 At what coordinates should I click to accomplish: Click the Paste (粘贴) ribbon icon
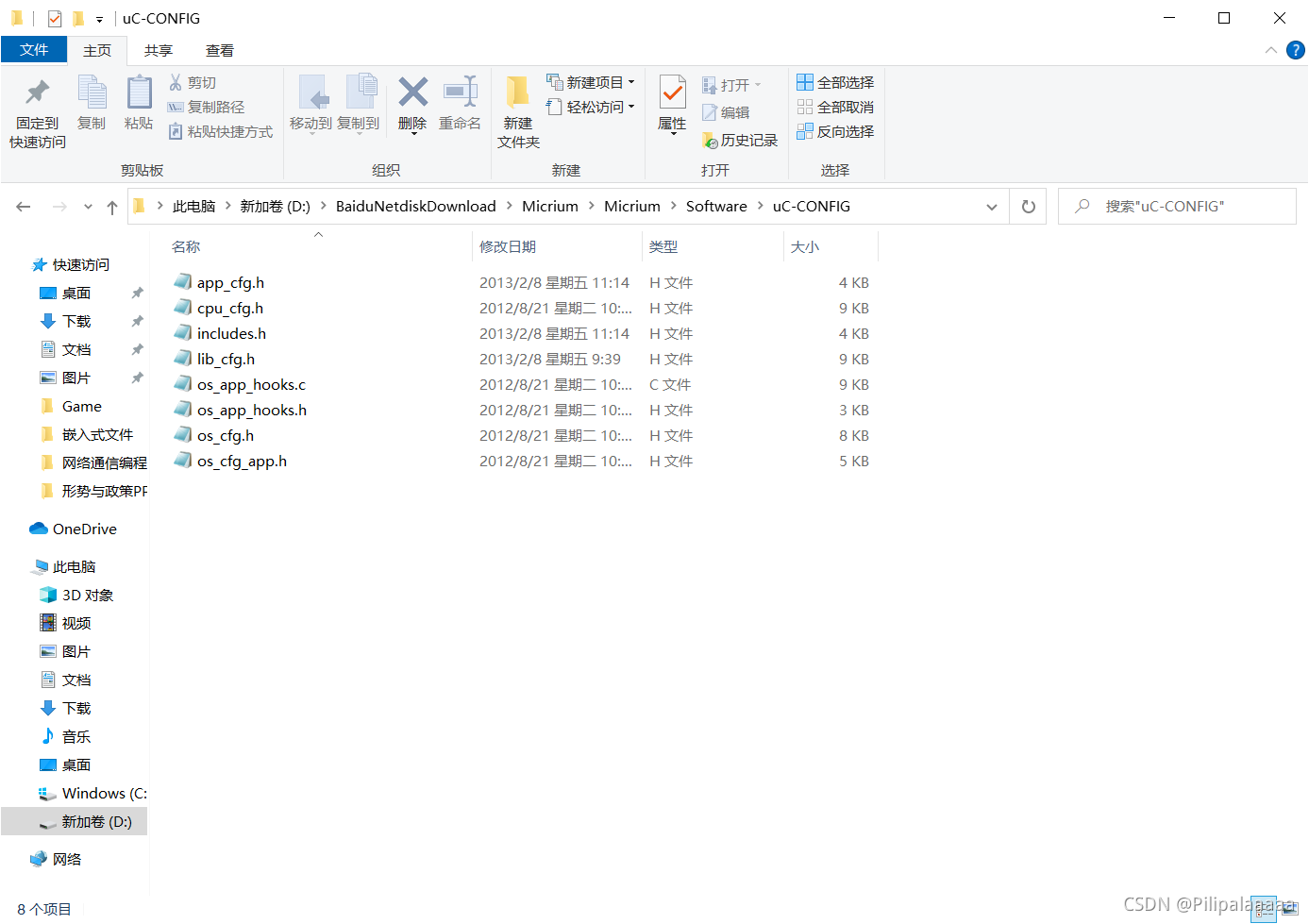[x=139, y=92]
